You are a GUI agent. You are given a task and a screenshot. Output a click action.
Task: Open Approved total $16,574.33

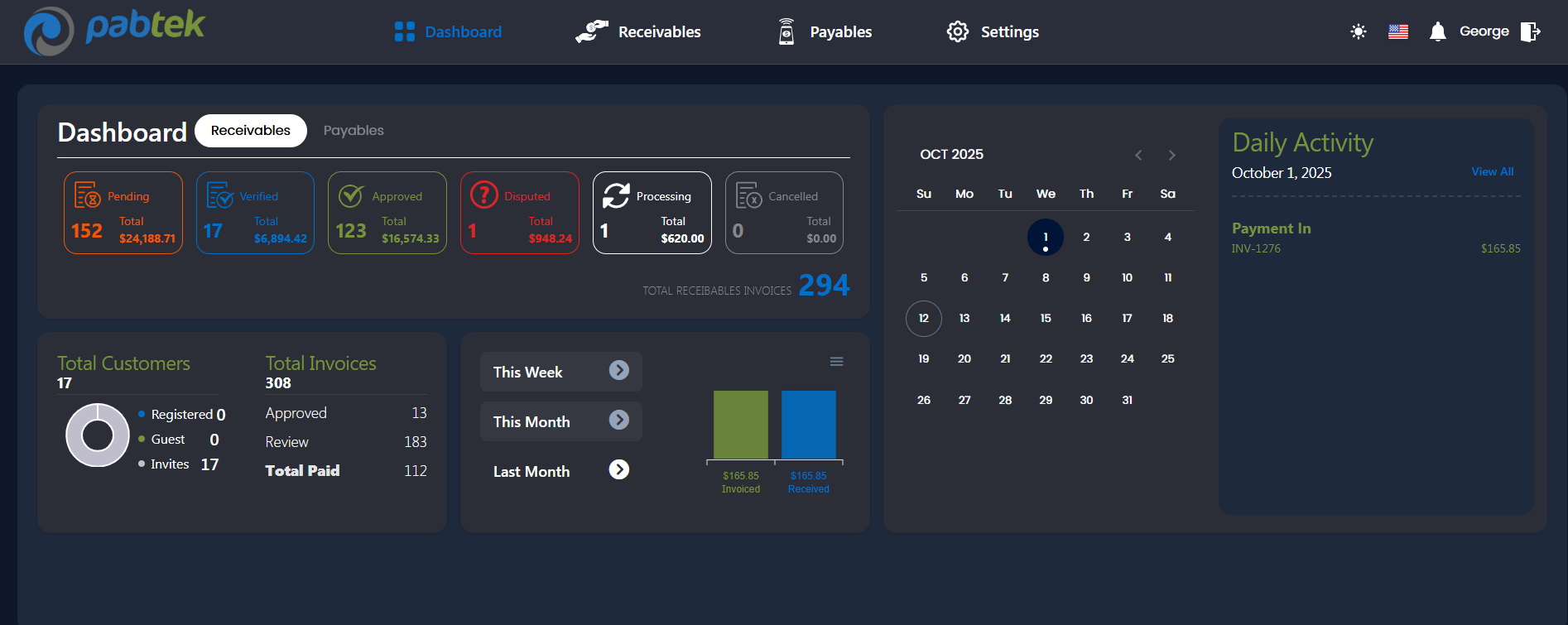(x=411, y=238)
